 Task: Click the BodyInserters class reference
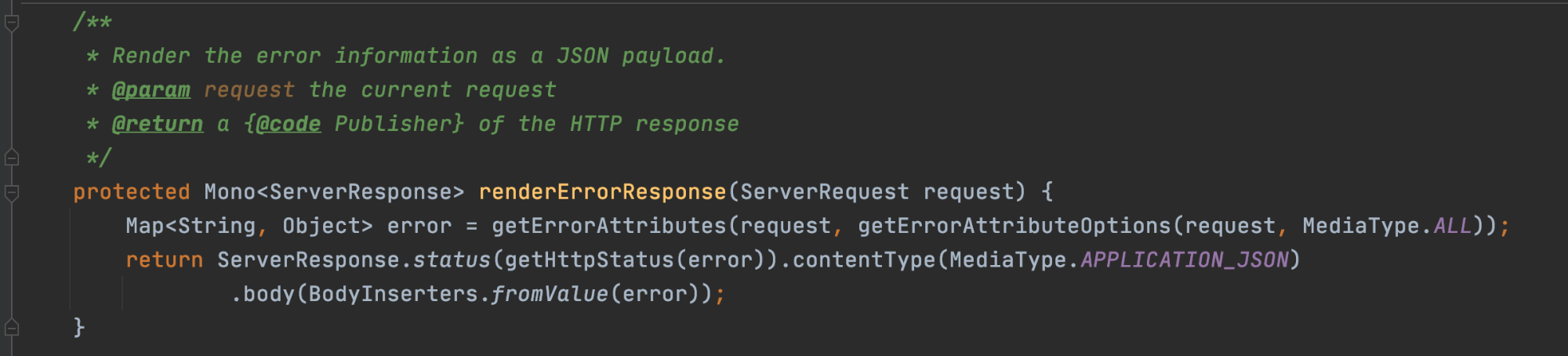click(393, 294)
